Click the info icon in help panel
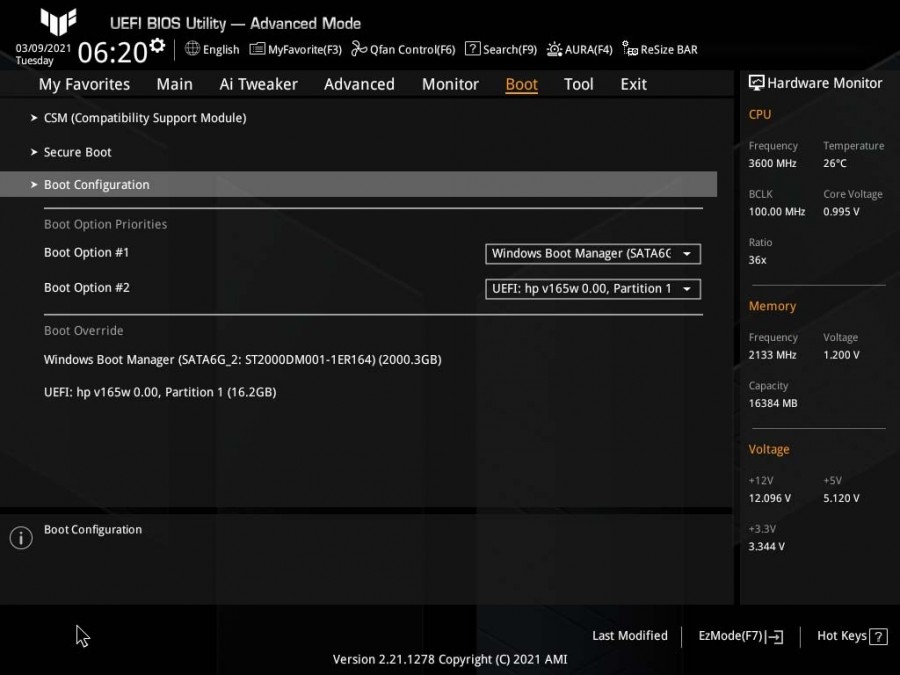The width and height of the screenshot is (900, 675). pos(21,538)
